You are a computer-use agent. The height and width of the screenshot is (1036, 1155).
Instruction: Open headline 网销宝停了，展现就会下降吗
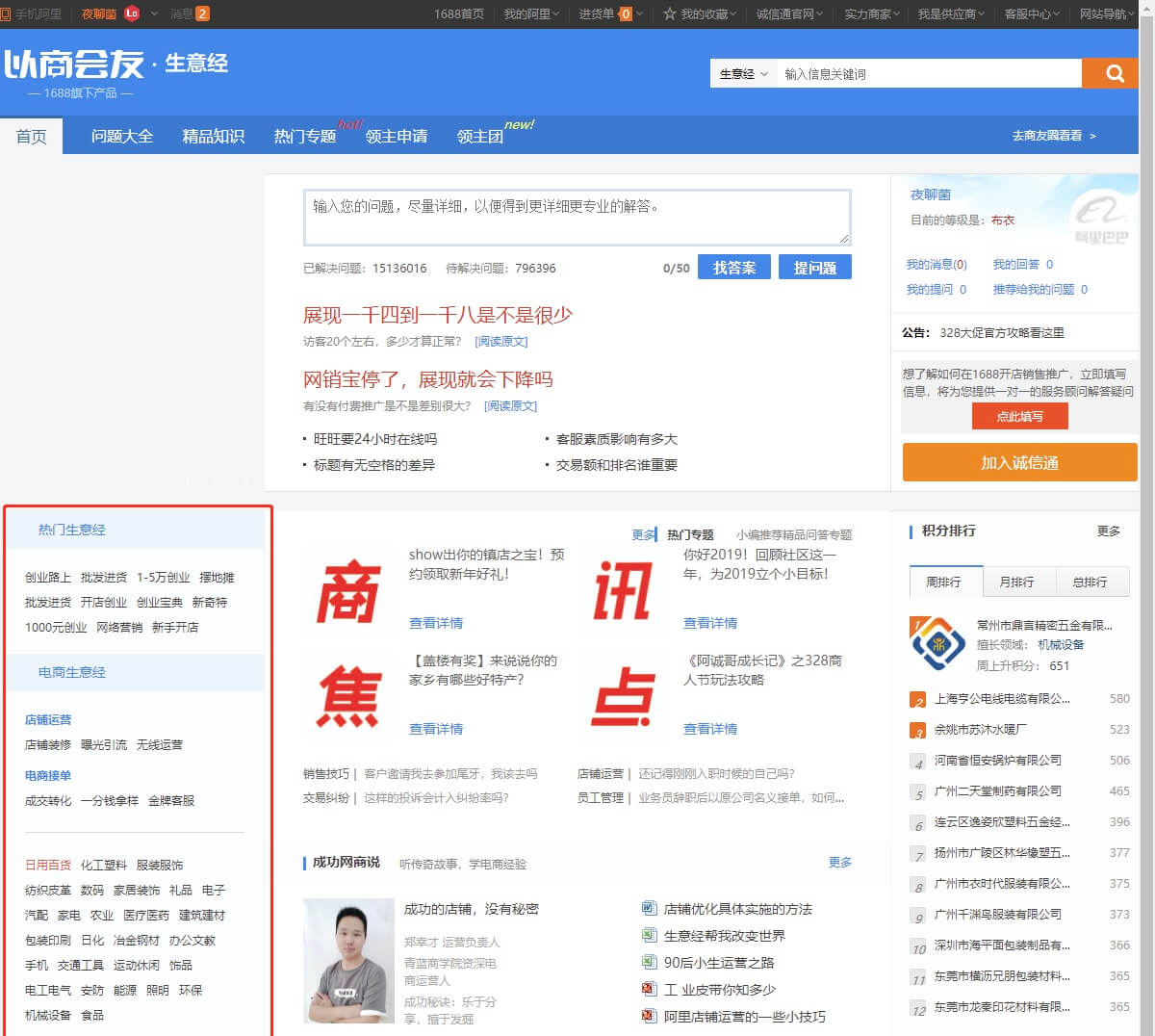coord(428,379)
